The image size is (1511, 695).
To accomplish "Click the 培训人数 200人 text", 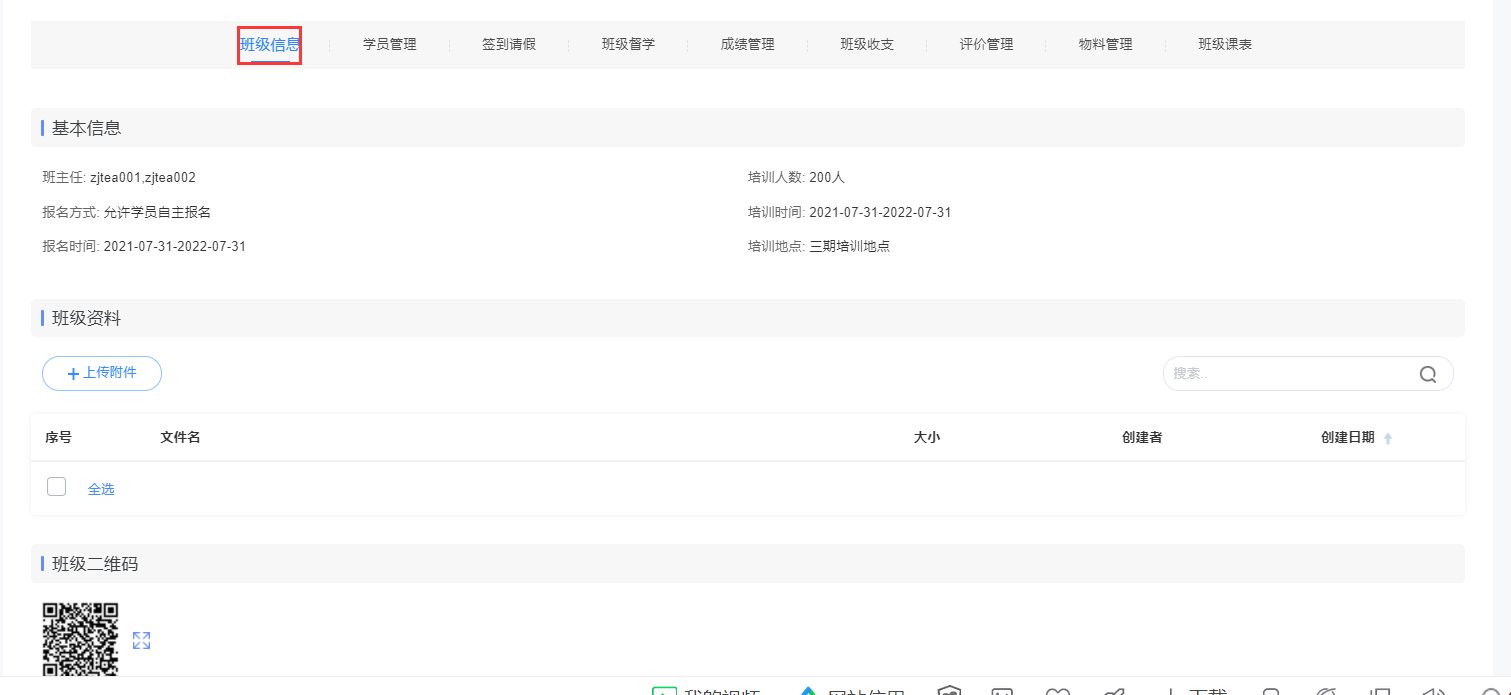I will (x=797, y=177).
